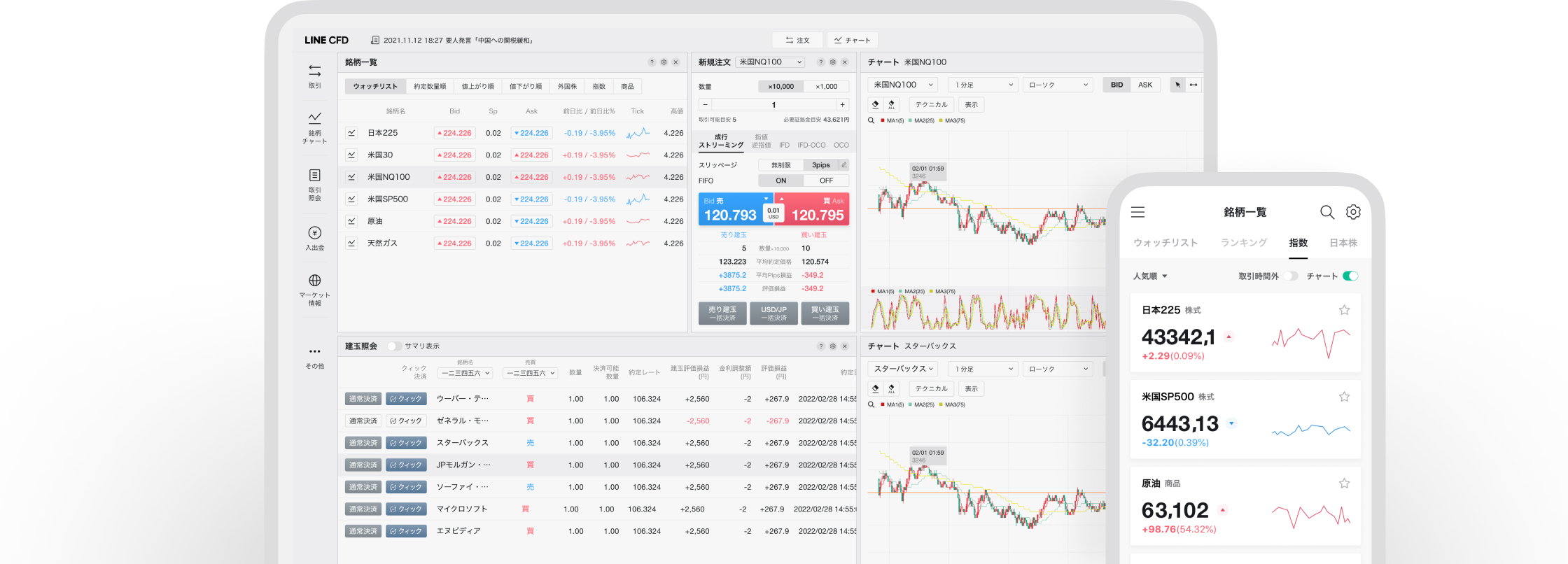Image resolution: width=1568 pixels, height=564 pixels.
Task: Open settings gear on phone screen
Action: (1354, 212)
